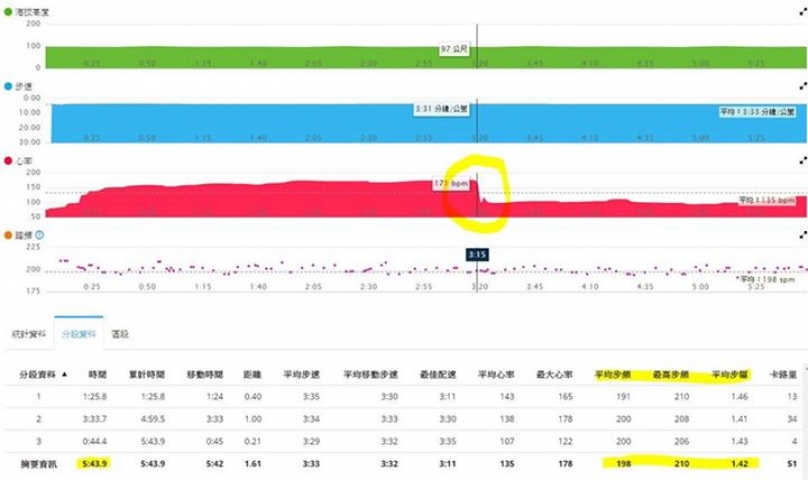Click lap 1 average cadence 191
This screenshot has width=808, height=480.
pyautogui.click(x=624, y=396)
